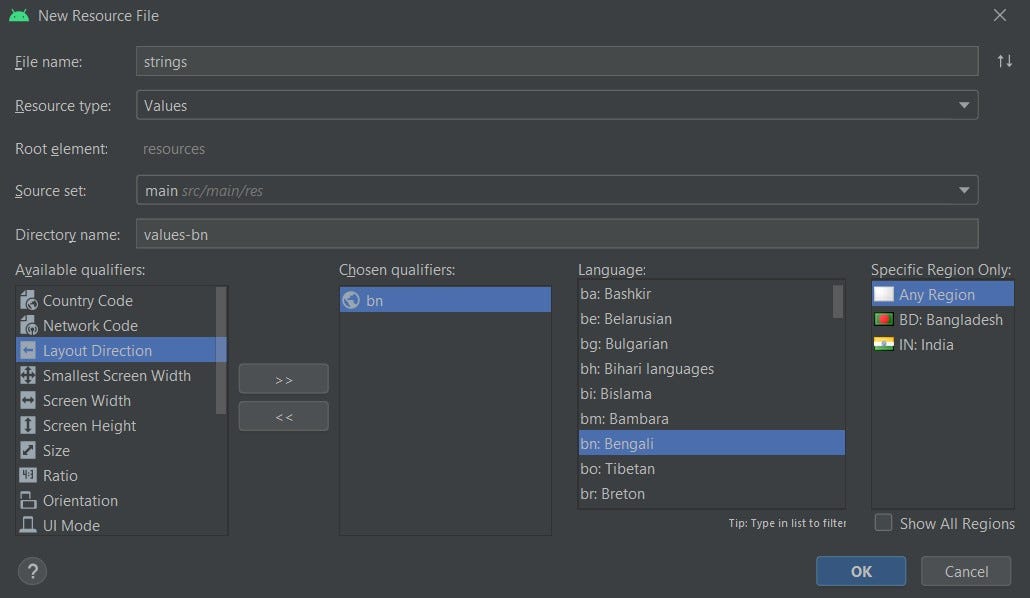
Task: Open the Source set main dropdown
Action: tap(557, 190)
